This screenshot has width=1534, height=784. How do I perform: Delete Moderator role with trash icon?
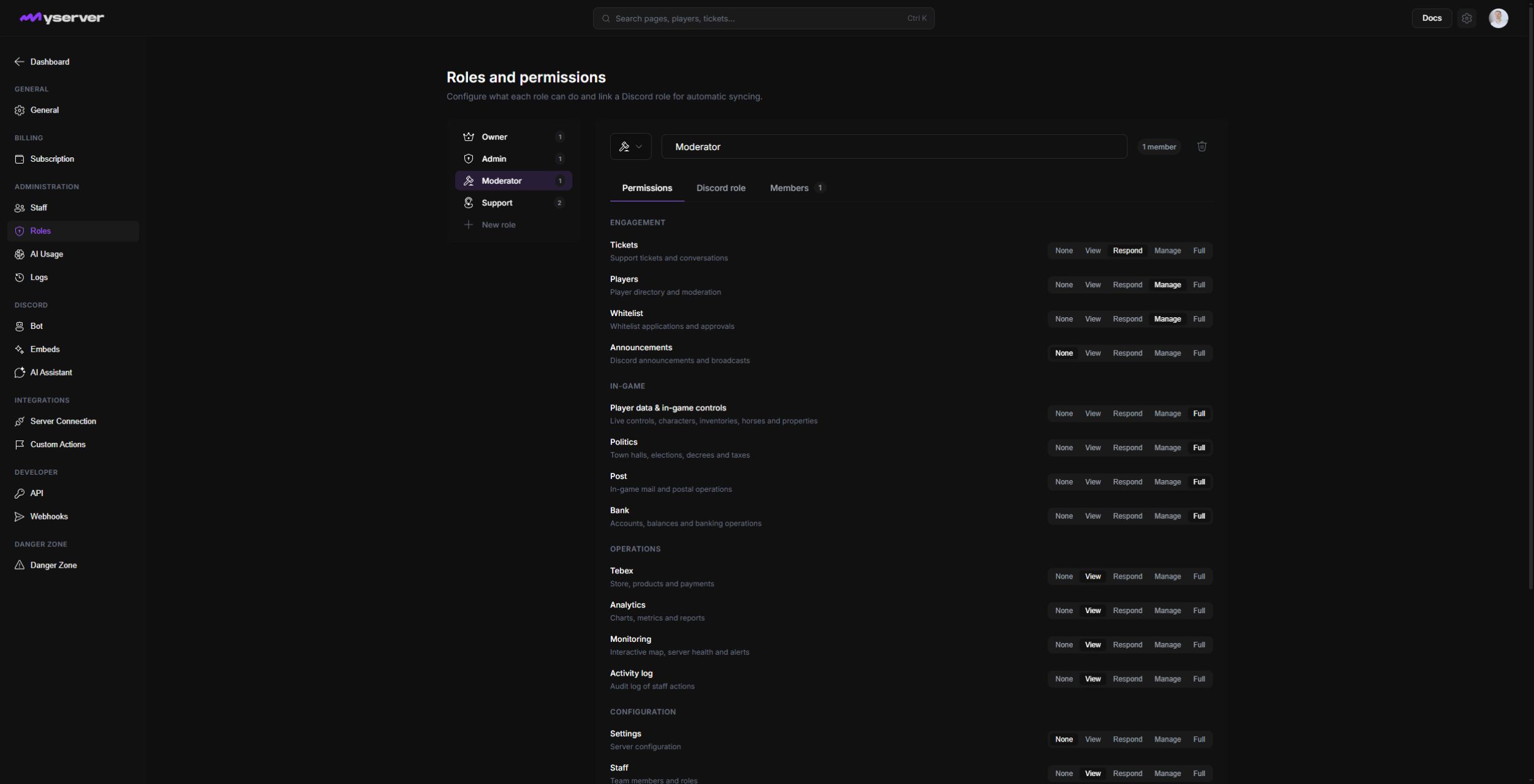1202,146
